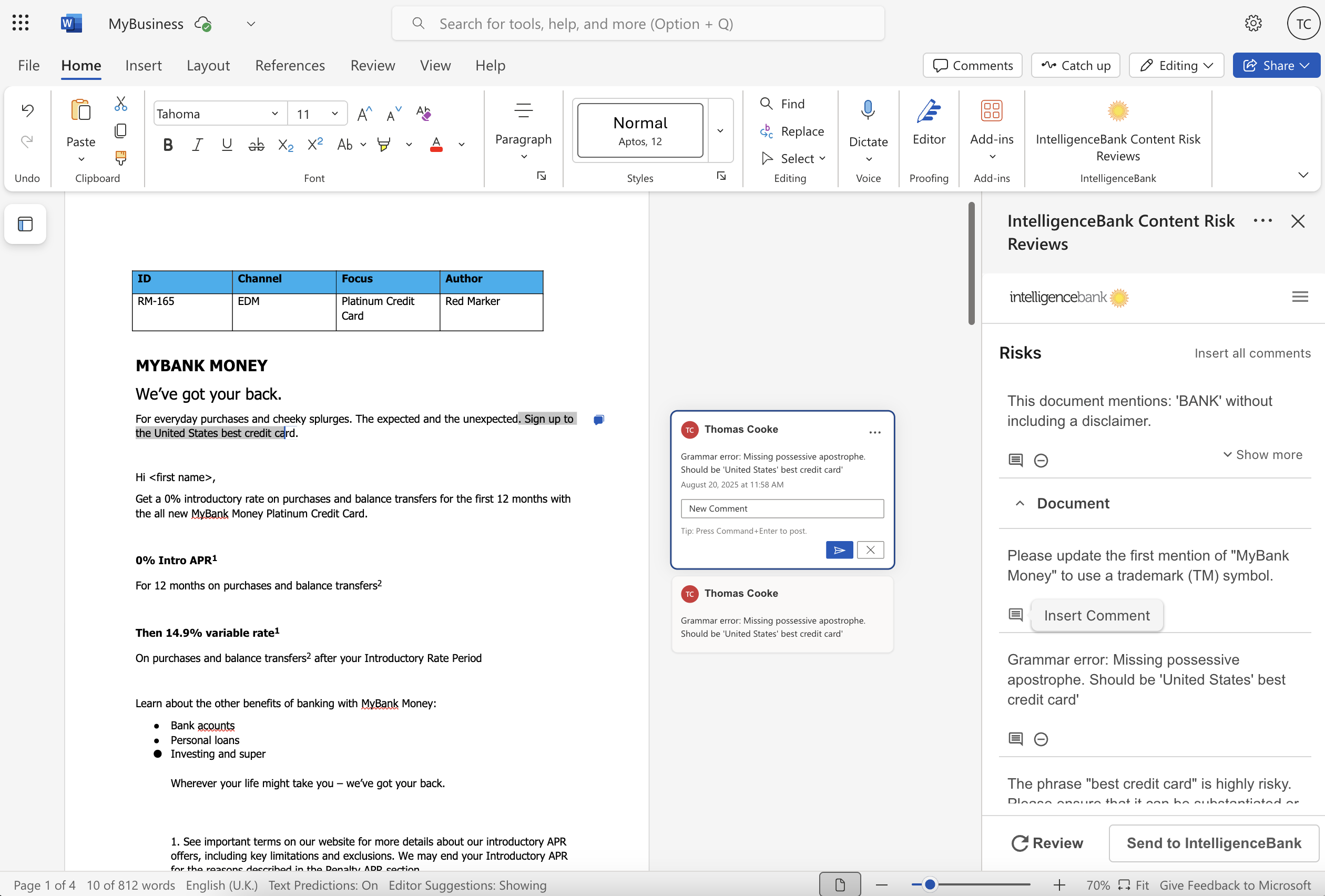Click the Format Painter icon
This screenshot has width=1325, height=896.
[x=120, y=157]
